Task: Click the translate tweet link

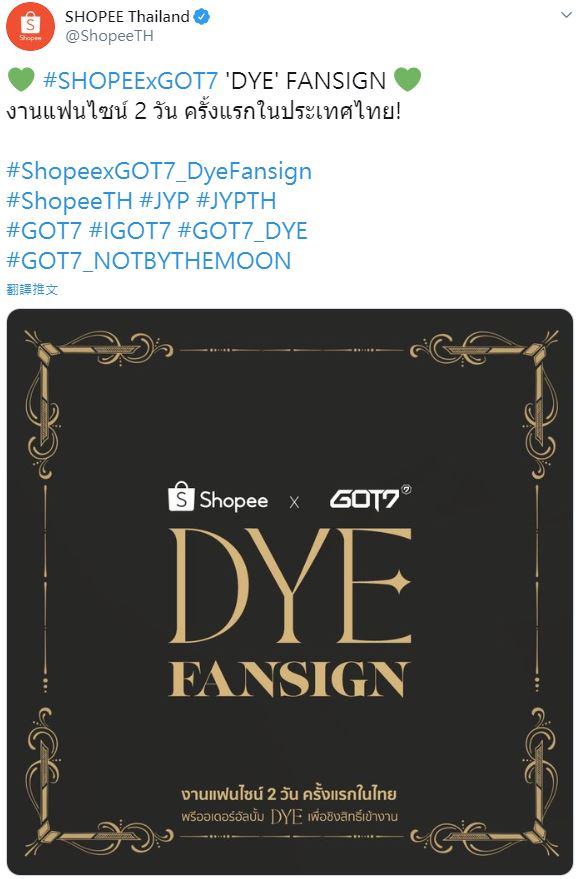Action: coord(32,289)
